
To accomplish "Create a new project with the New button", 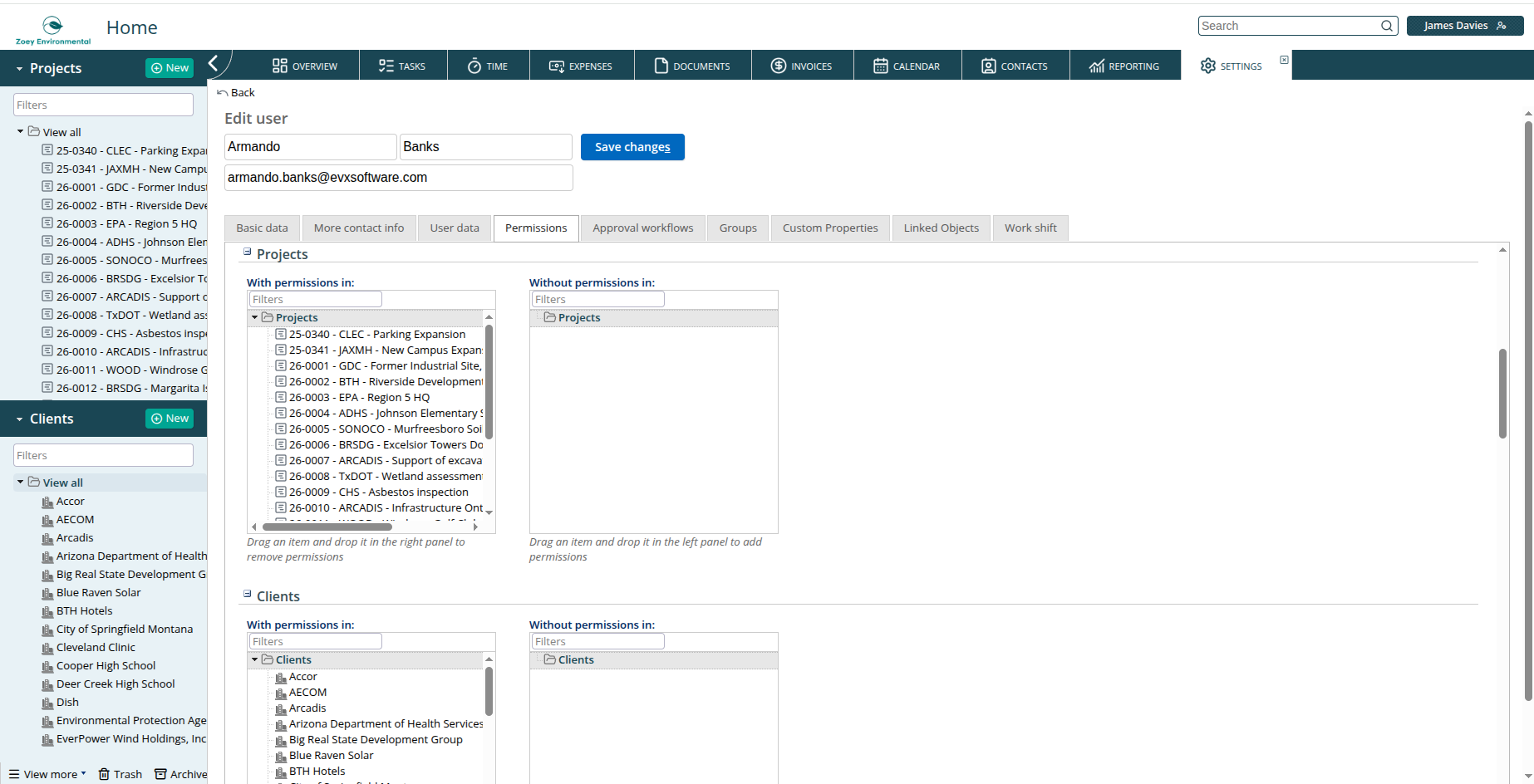I will coord(170,68).
